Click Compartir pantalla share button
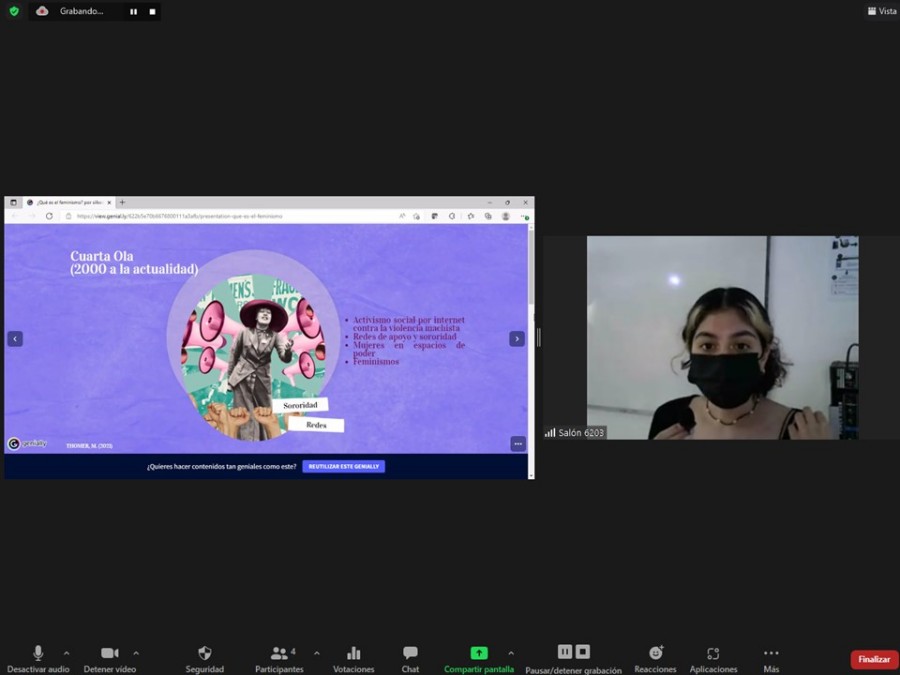The height and width of the screenshot is (675, 900). 479,659
